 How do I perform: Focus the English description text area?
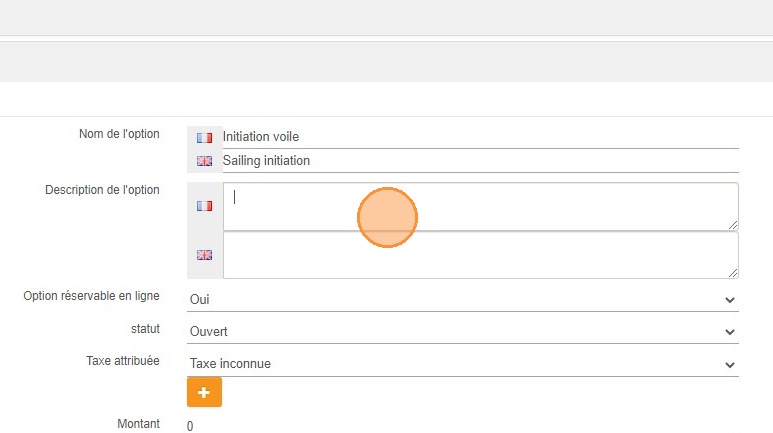[x=481, y=255]
